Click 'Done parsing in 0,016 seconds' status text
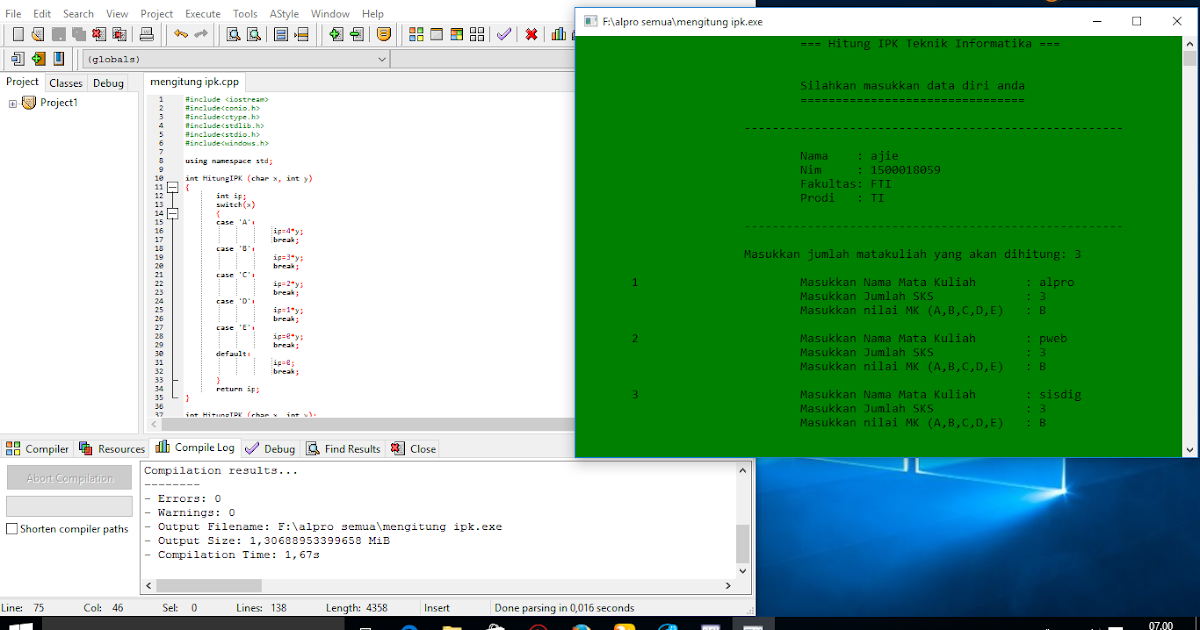Image resolution: width=1200 pixels, height=630 pixels. coord(564,608)
